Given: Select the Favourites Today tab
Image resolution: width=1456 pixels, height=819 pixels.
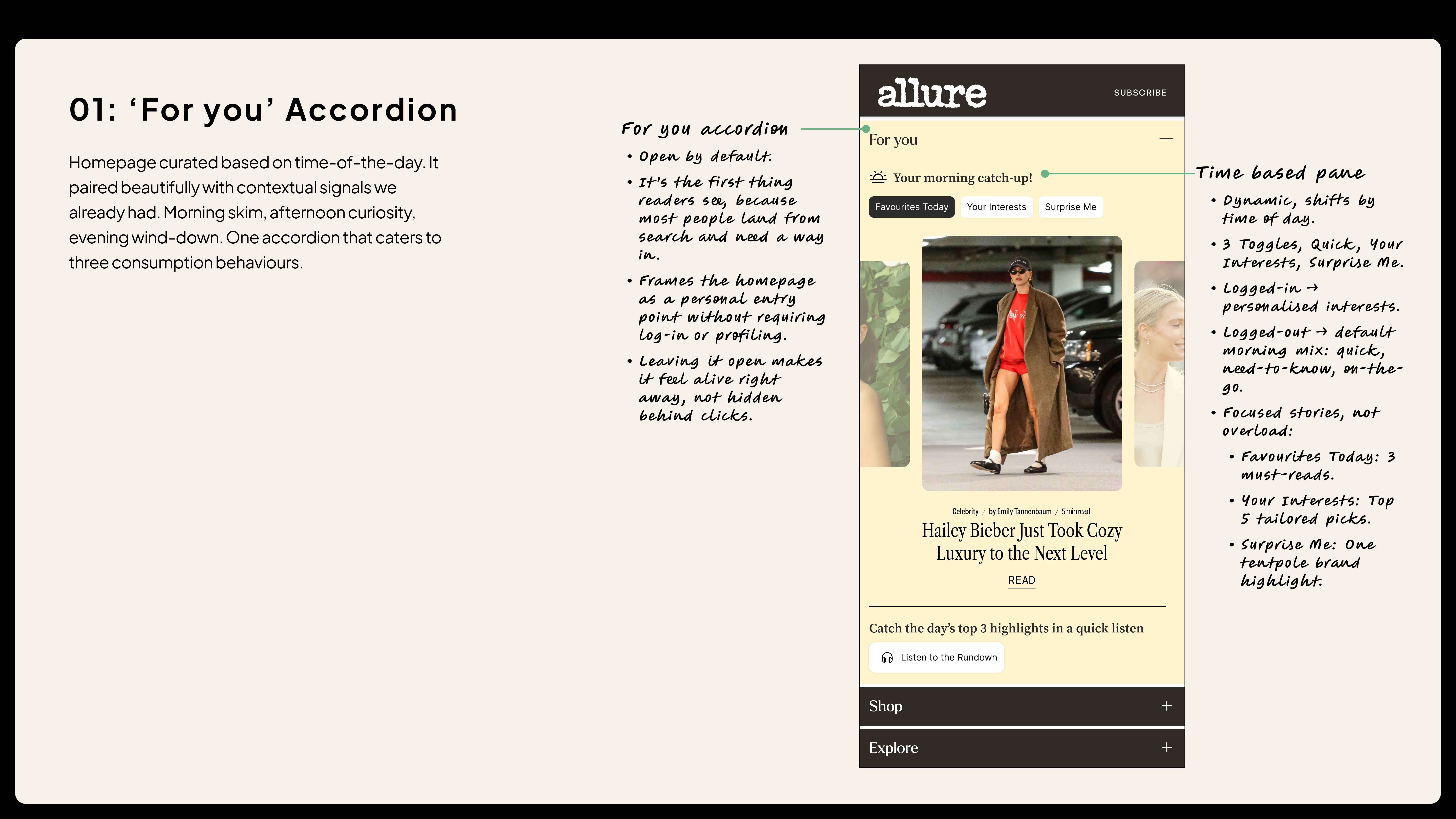Looking at the screenshot, I should (x=912, y=207).
